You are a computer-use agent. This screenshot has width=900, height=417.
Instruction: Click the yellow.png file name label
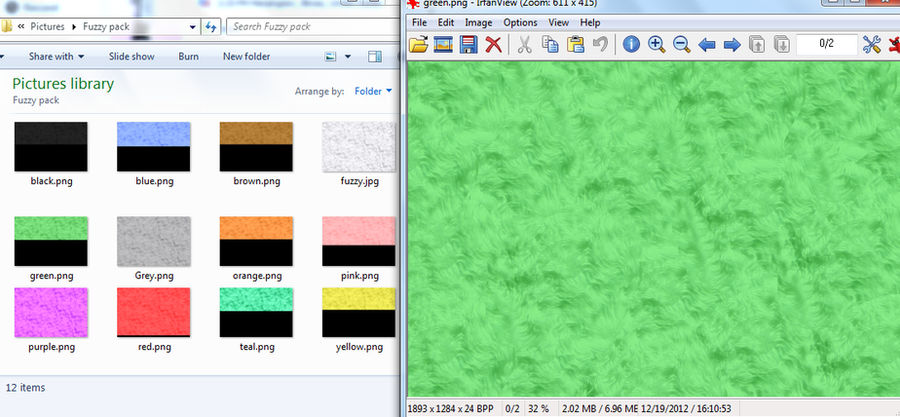359,347
